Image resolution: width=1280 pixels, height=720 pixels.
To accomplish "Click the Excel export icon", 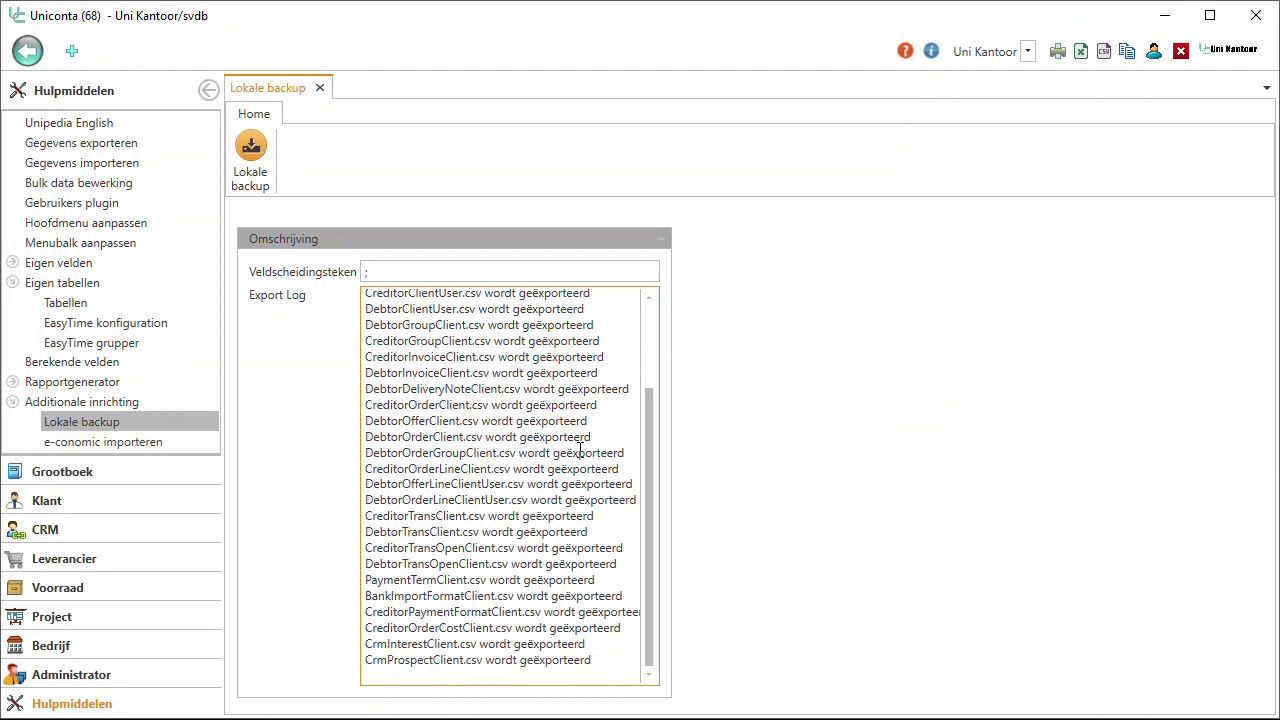I will (x=1081, y=51).
